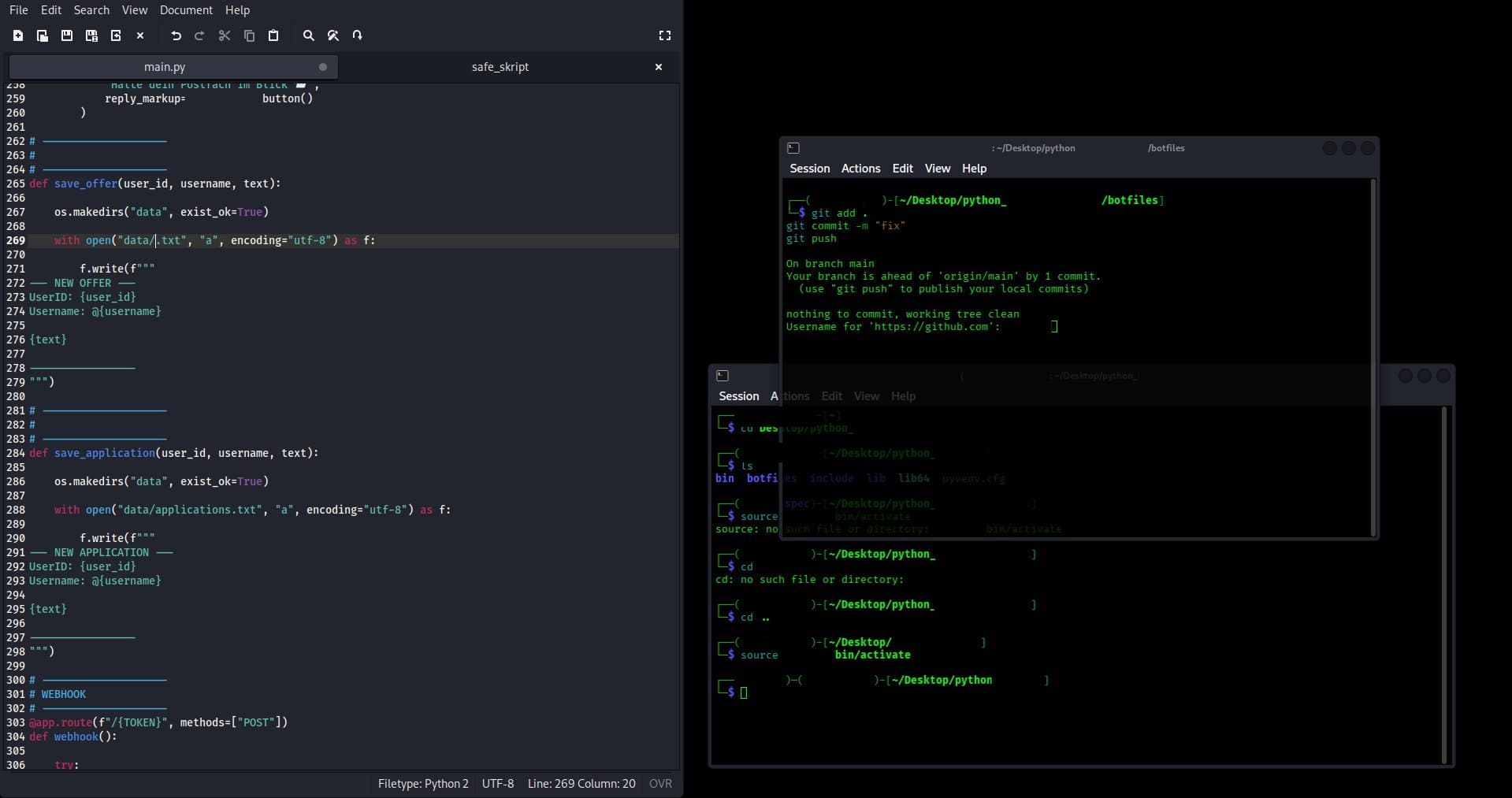Screen dimensions: 1512x798
Task: Toggle fullscreen mode in the editor
Action: pyautogui.click(x=665, y=35)
